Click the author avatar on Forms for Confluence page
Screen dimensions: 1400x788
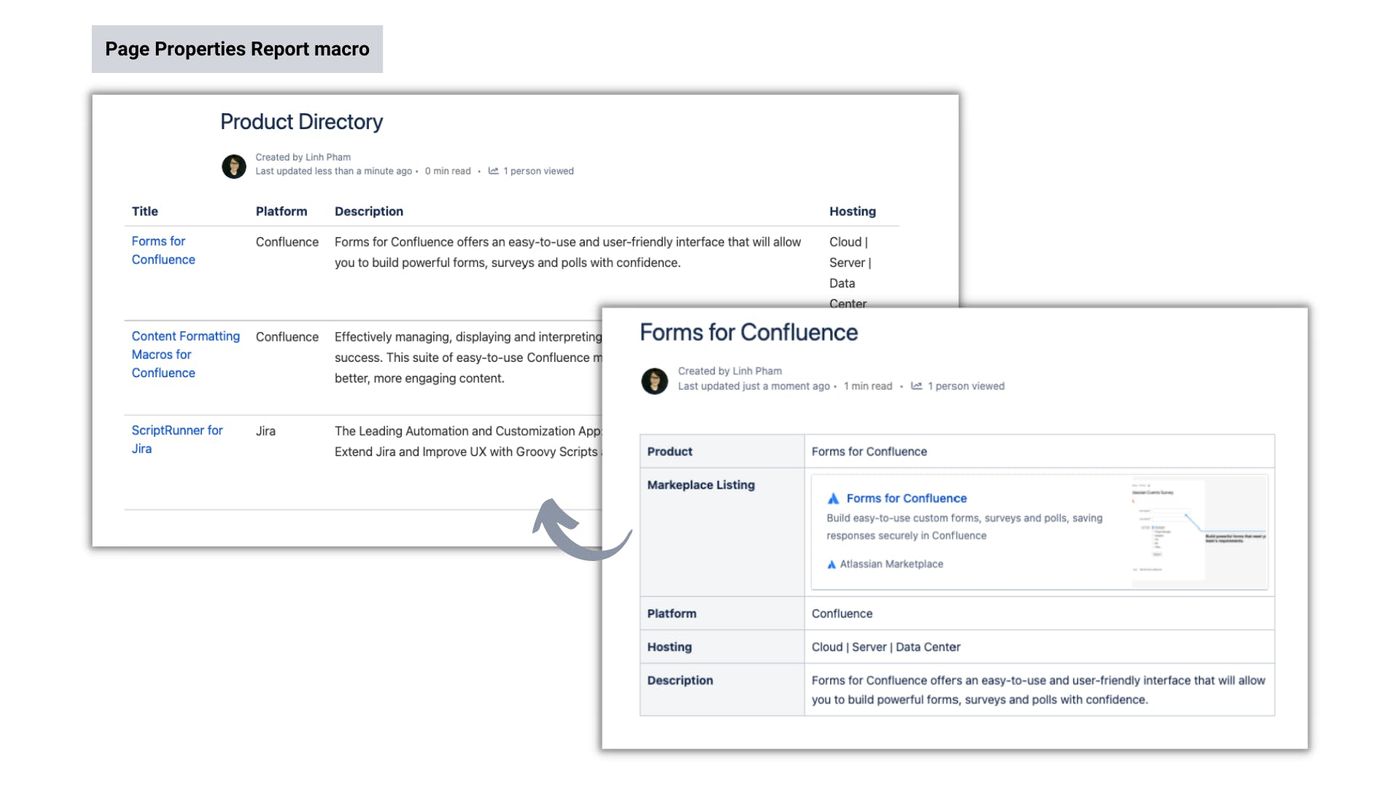pyautogui.click(x=654, y=381)
